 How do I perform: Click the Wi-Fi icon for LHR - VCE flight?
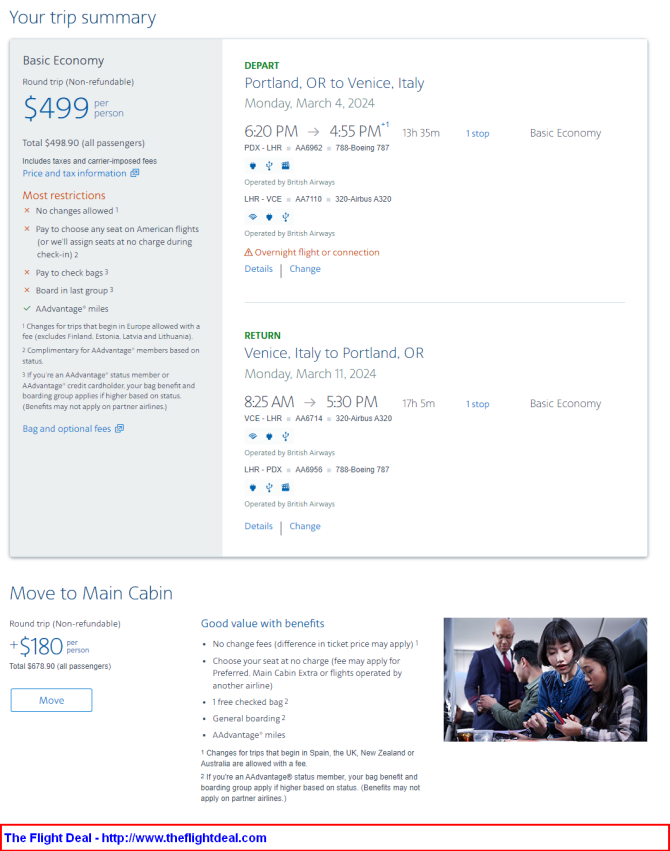(253, 217)
